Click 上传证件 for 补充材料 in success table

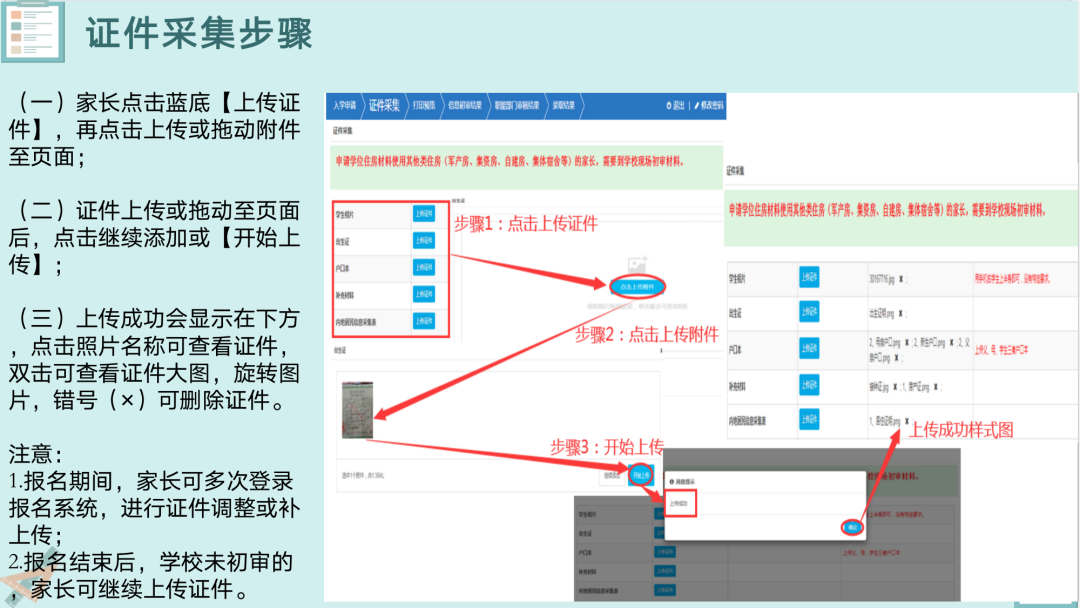click(809, 385)
